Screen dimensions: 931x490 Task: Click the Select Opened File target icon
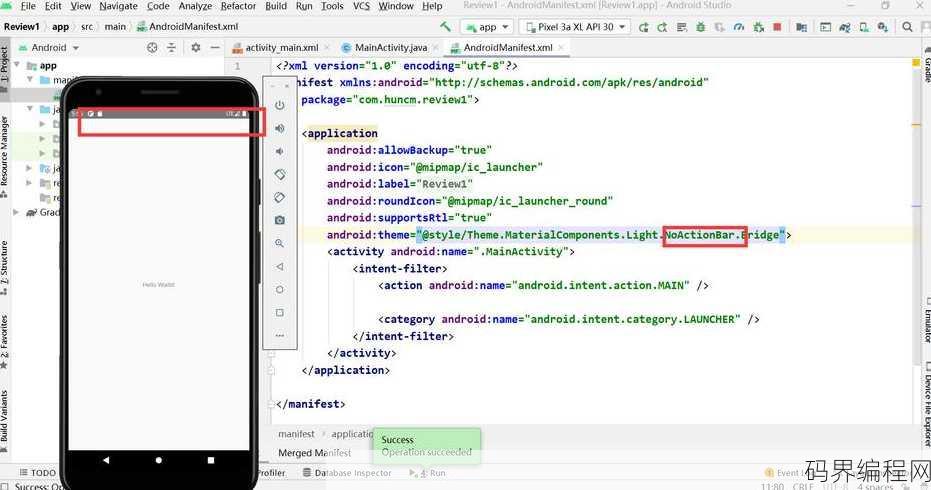[x=152, y=48]
